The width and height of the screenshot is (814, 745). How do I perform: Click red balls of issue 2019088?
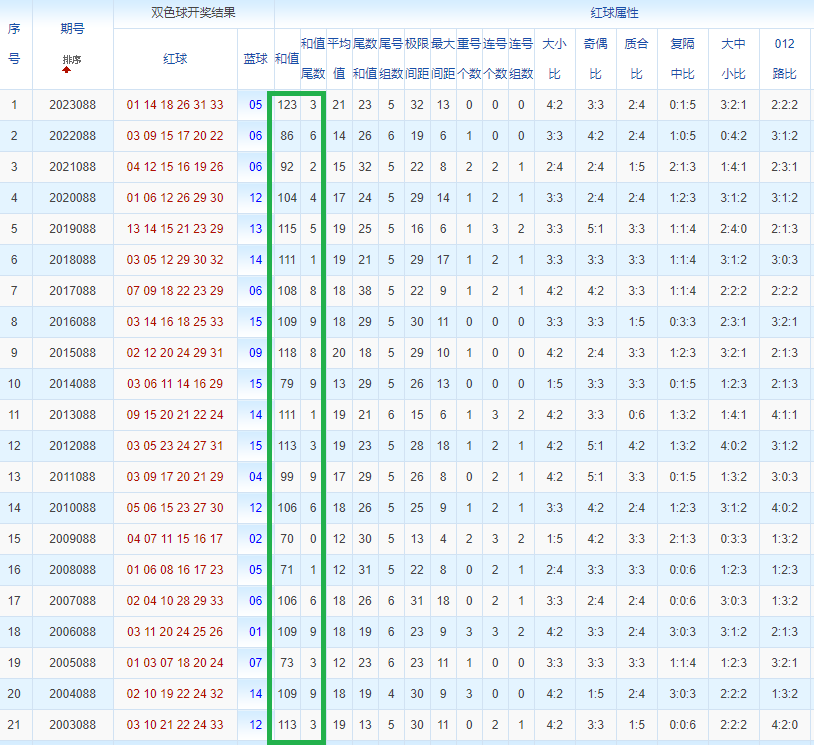[x=175, y=229]
